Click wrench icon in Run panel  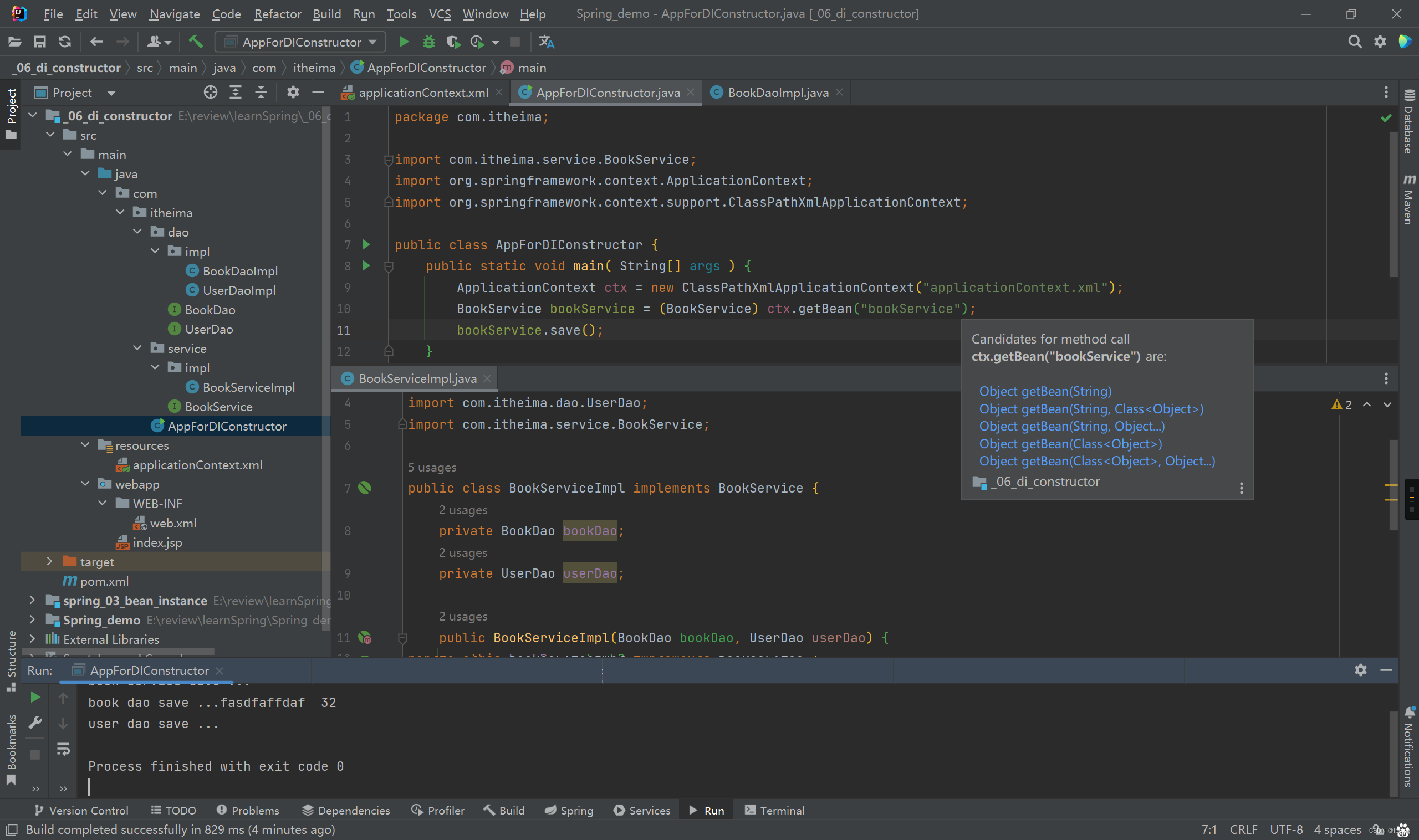(x=35, y=723)
